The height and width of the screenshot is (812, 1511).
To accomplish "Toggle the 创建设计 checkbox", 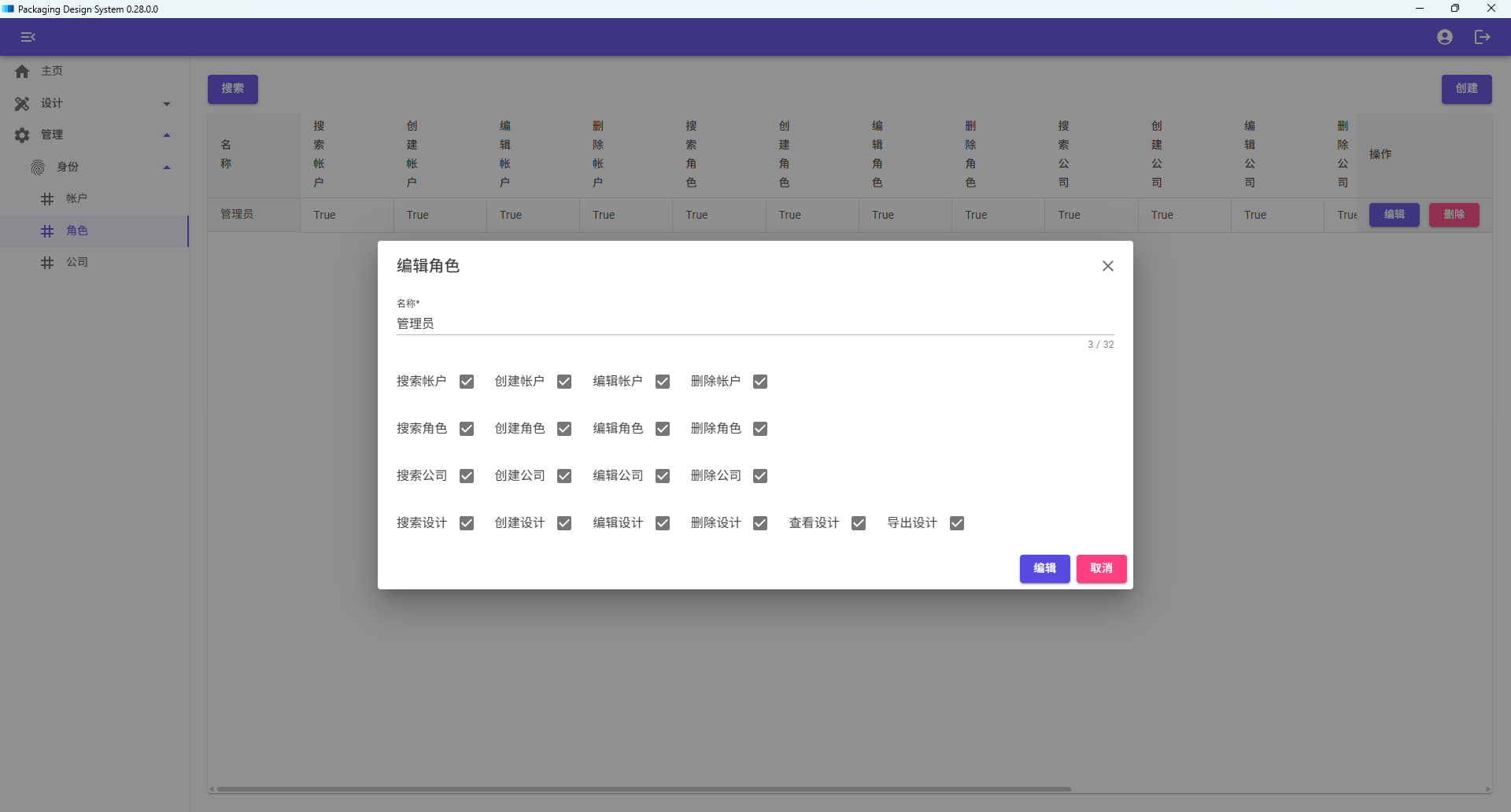I will pos(564,523).
